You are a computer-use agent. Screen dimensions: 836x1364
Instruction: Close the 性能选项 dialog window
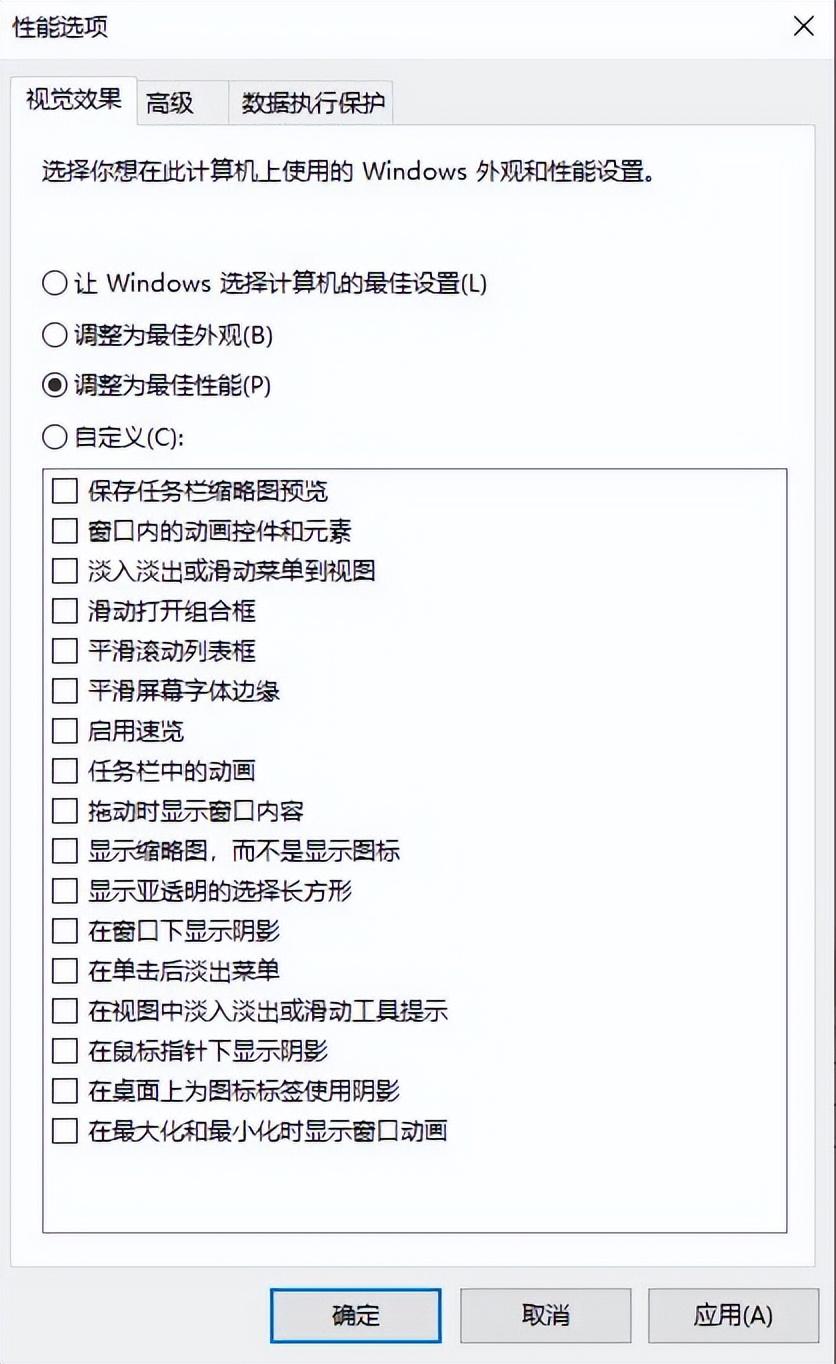click(x=803, y=27)
